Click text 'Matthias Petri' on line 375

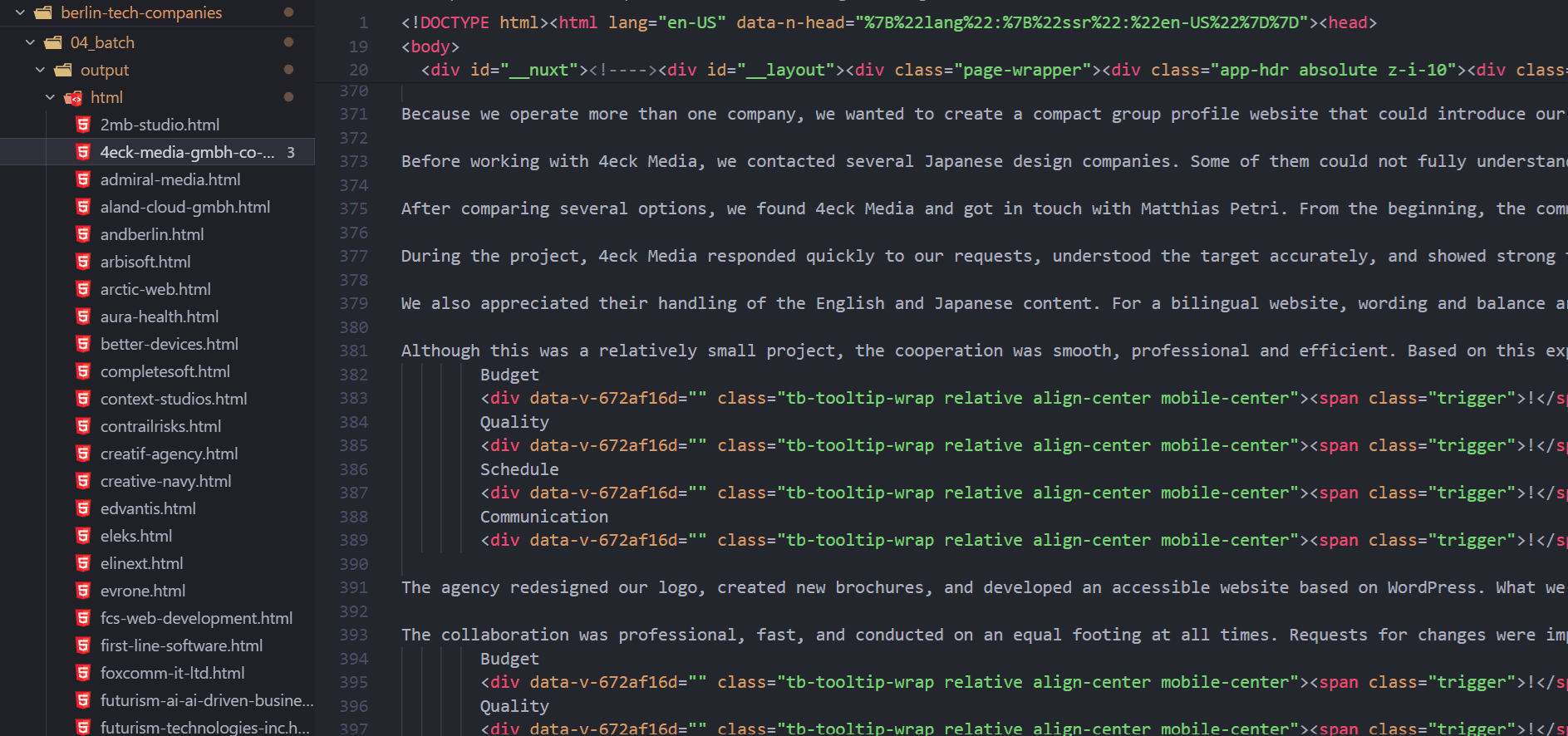pyautogui.click(x=1209, y=209)
